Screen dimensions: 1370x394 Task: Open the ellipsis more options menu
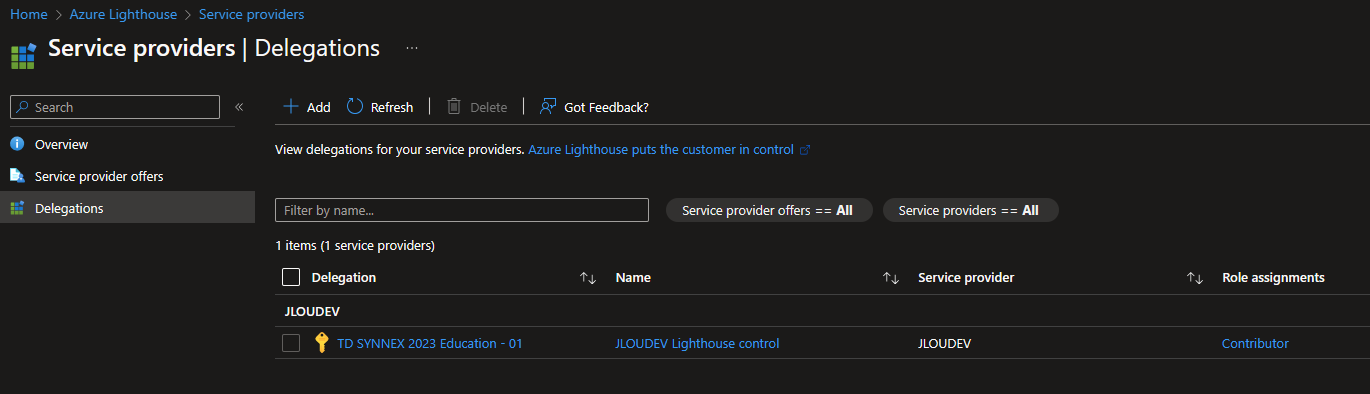point(412,48)
